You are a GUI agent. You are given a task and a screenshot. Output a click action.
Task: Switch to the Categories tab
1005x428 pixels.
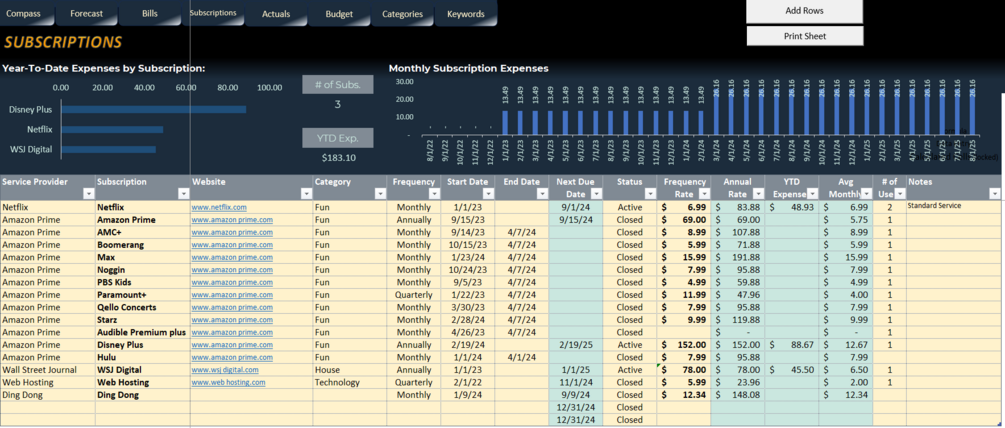pyautogui.click(x=403, y=13)
